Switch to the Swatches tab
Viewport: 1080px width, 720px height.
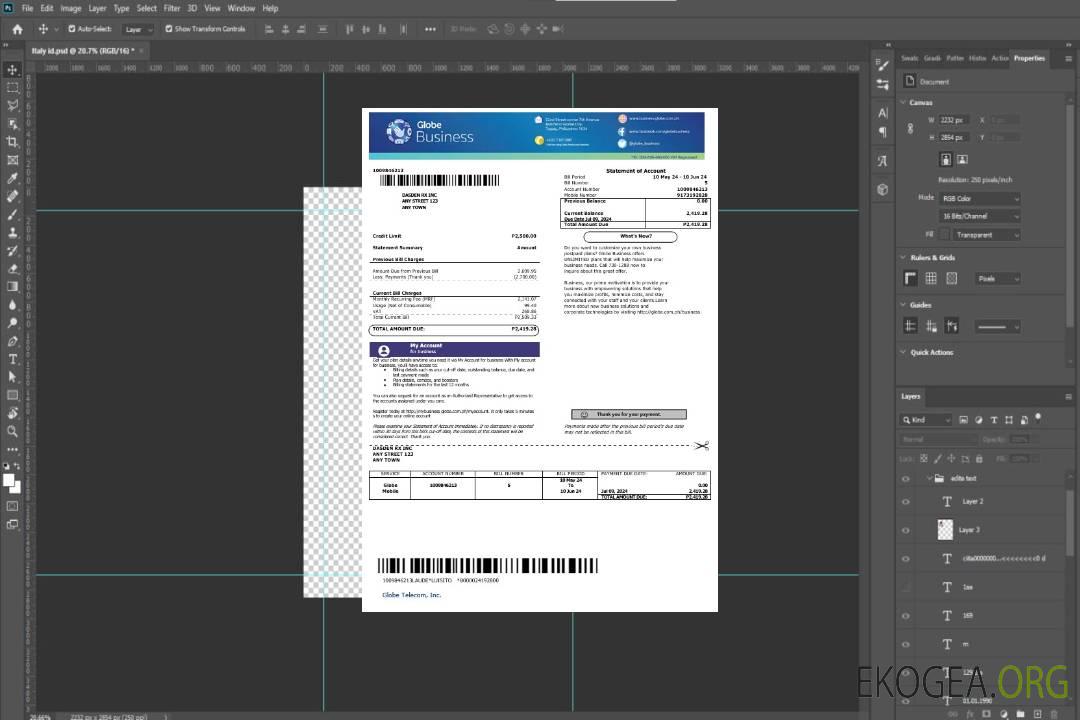910,59
